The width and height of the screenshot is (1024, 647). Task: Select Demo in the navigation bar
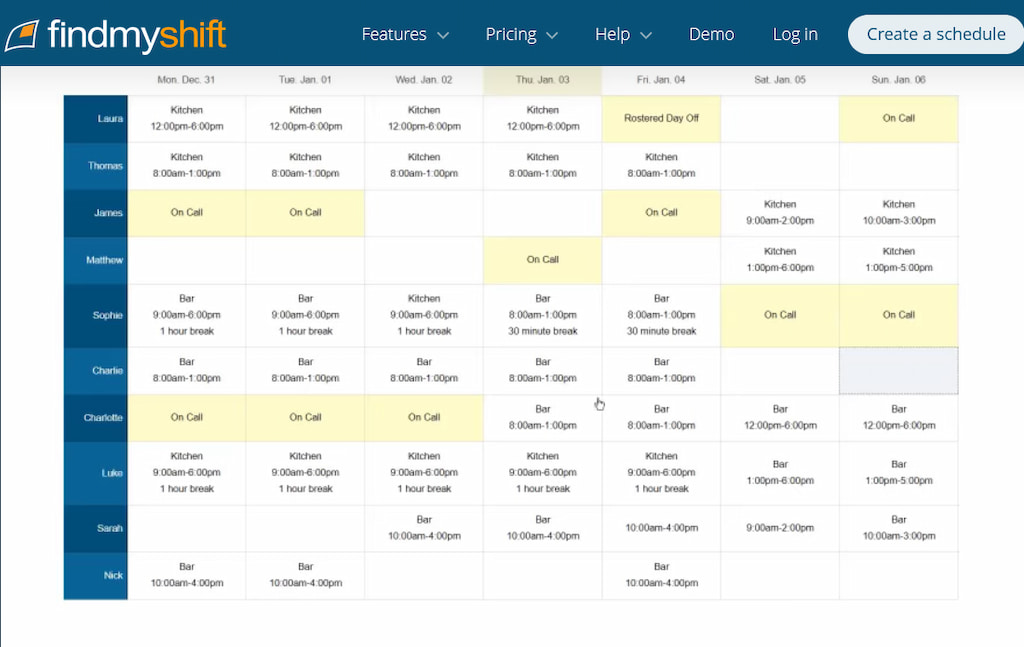(x=711, y=33)
